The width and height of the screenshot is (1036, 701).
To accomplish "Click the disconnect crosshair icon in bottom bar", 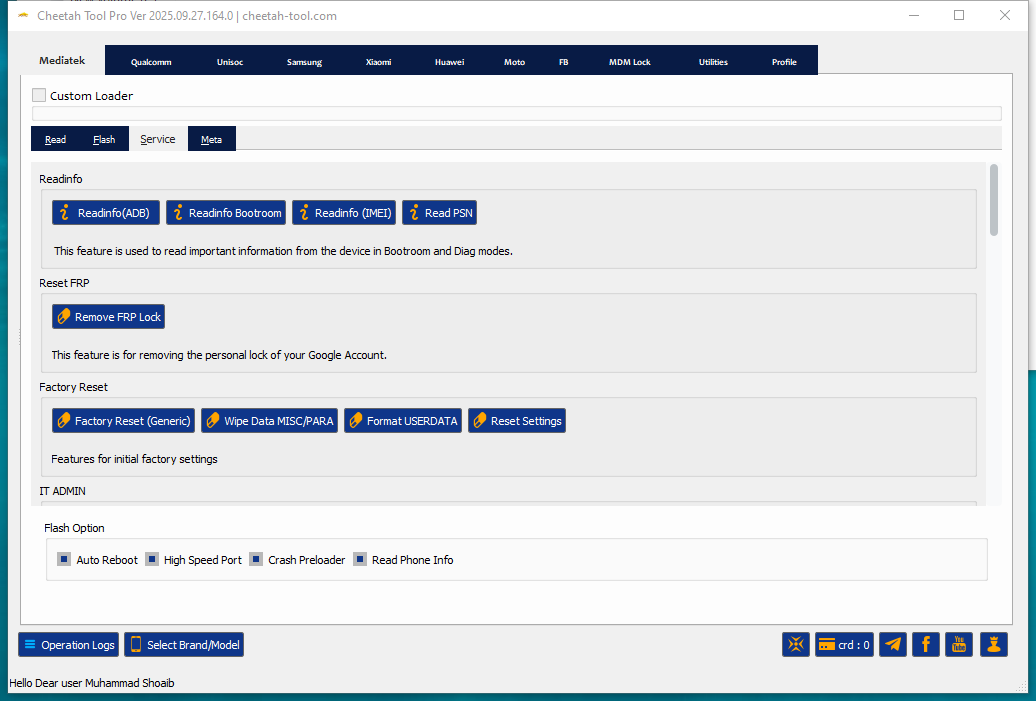I will [796, 644].
